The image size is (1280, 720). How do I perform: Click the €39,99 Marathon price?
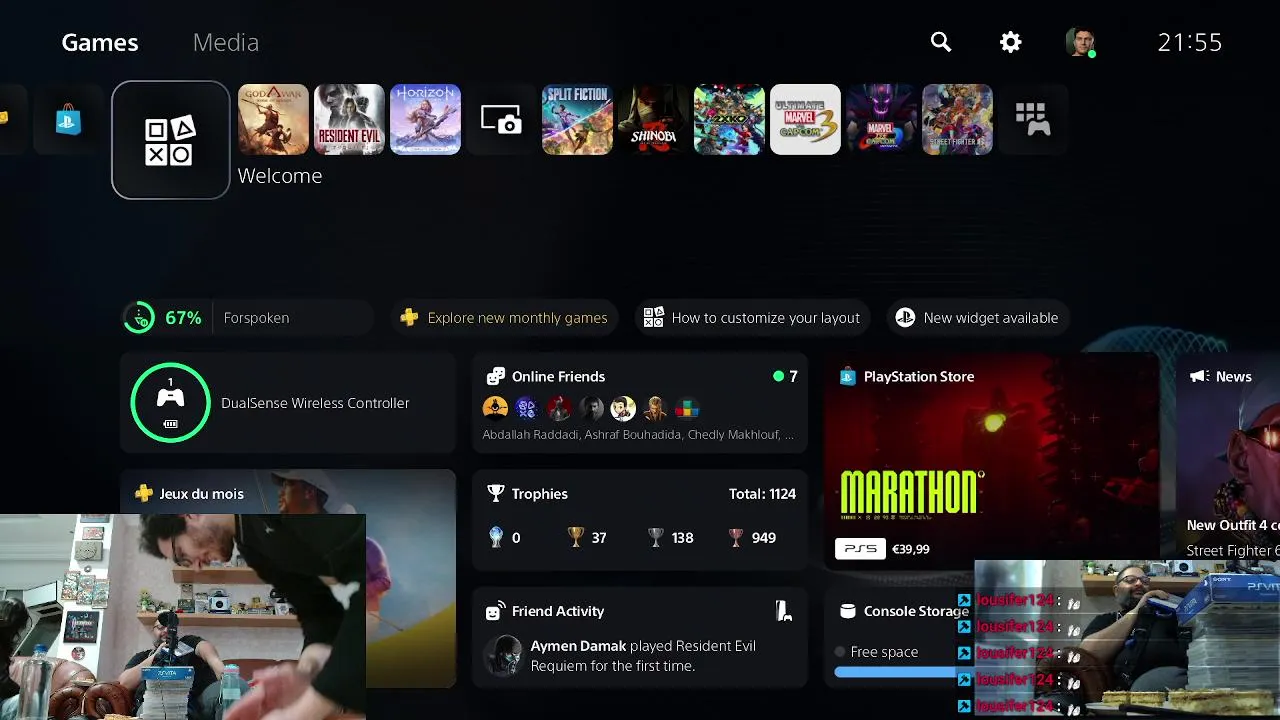click(910, 549)
